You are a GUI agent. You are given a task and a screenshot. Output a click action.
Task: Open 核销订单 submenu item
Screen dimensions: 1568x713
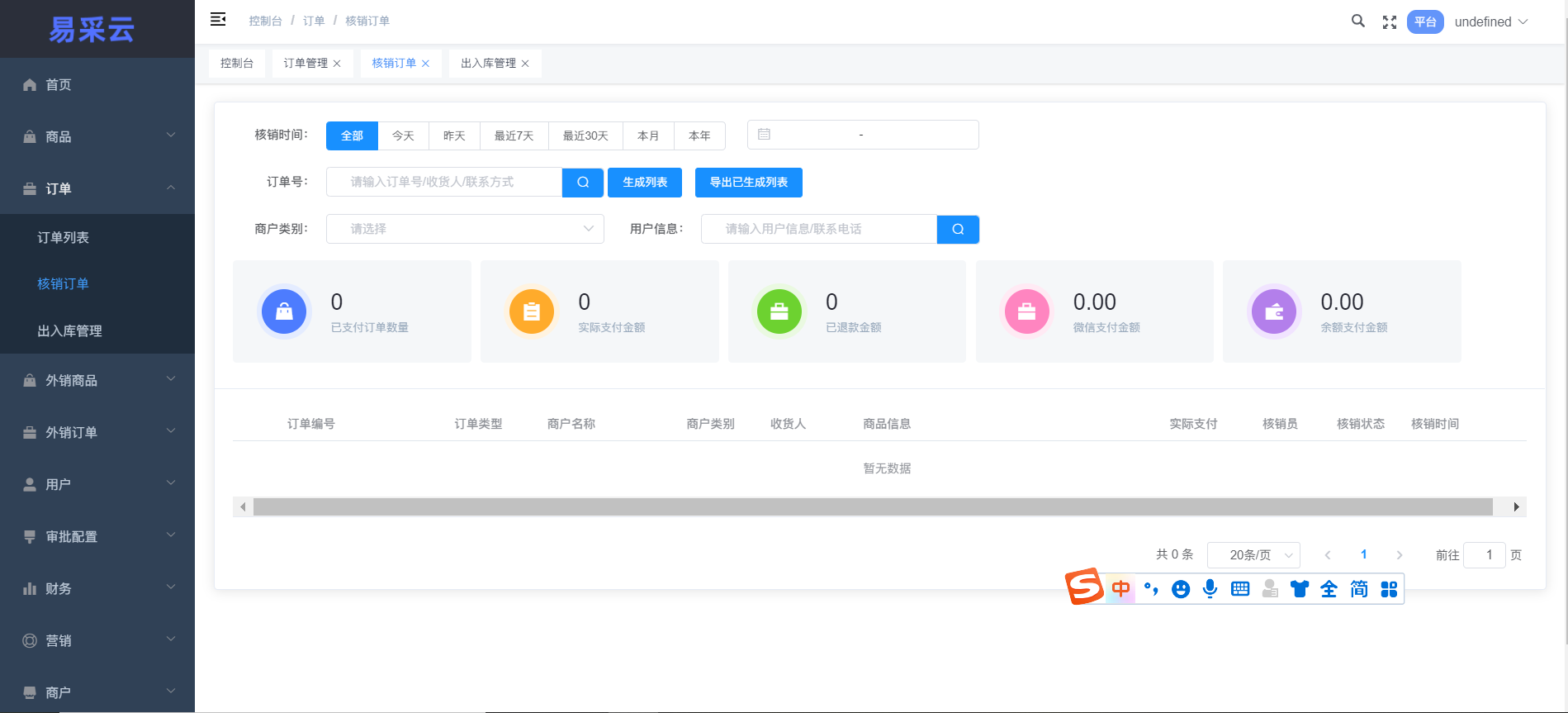click(97, 283)
